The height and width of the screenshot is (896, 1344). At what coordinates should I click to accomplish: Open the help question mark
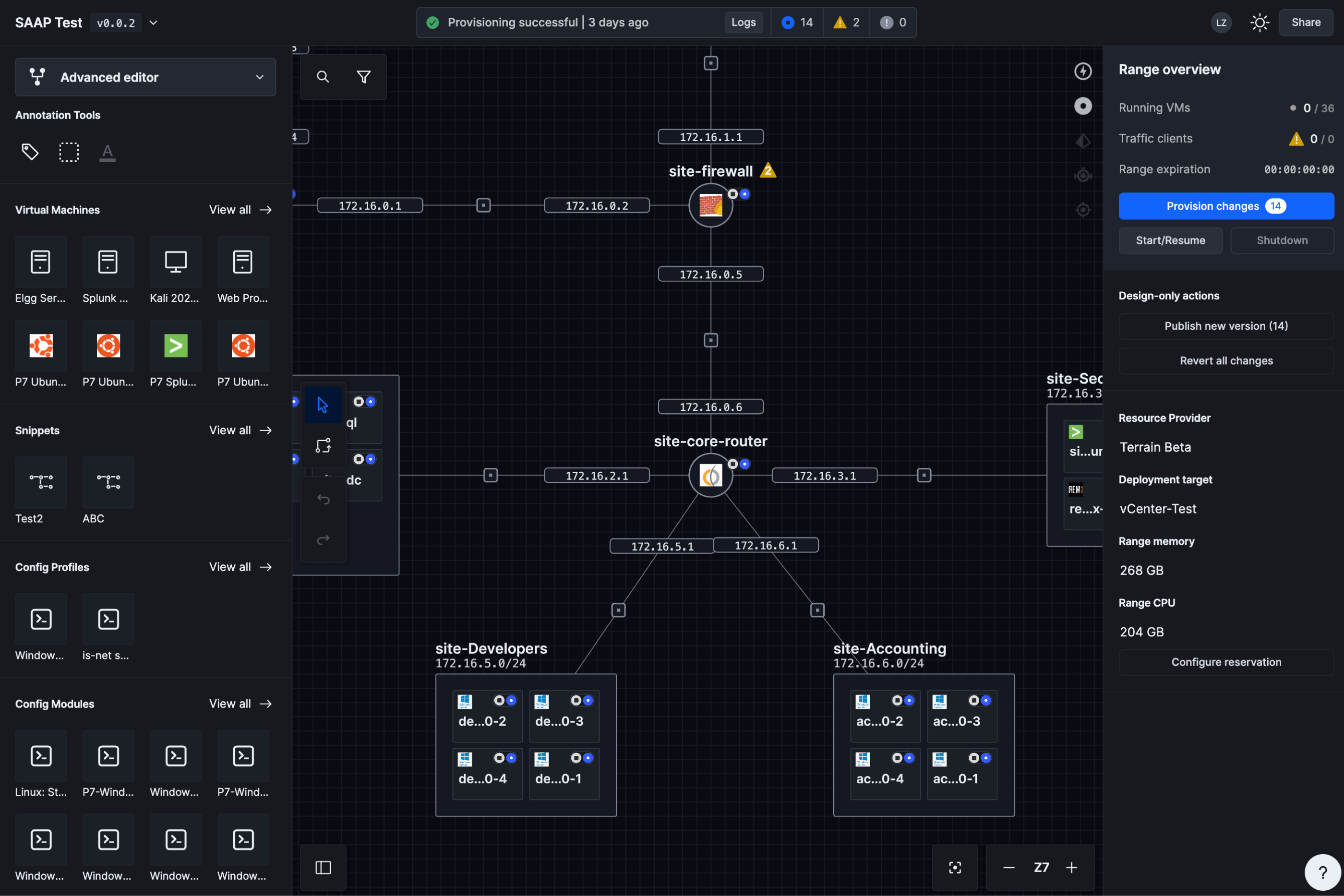coord(1322,872)
